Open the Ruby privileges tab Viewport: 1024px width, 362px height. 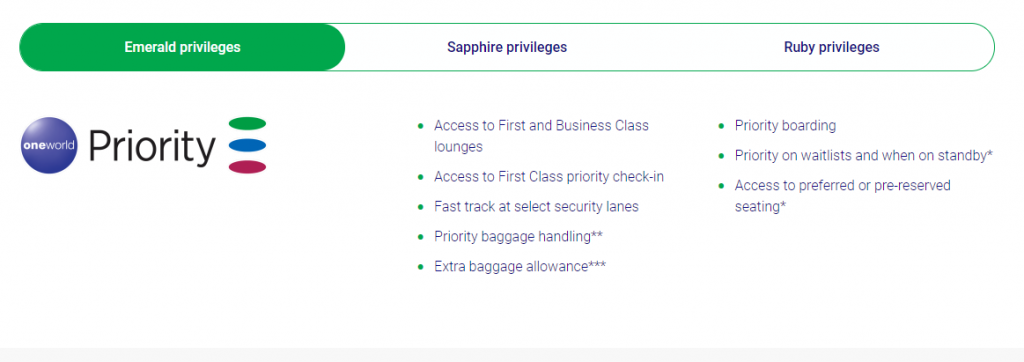[x=831, y=47]
